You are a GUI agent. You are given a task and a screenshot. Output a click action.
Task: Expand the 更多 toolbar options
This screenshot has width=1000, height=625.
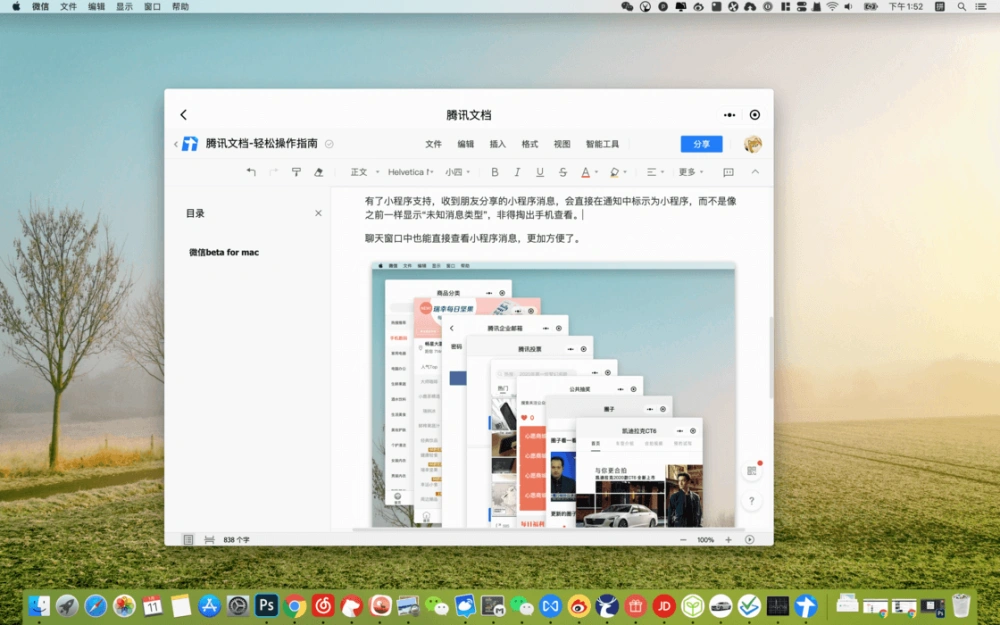pyautogui.click(x=691, y=172)
